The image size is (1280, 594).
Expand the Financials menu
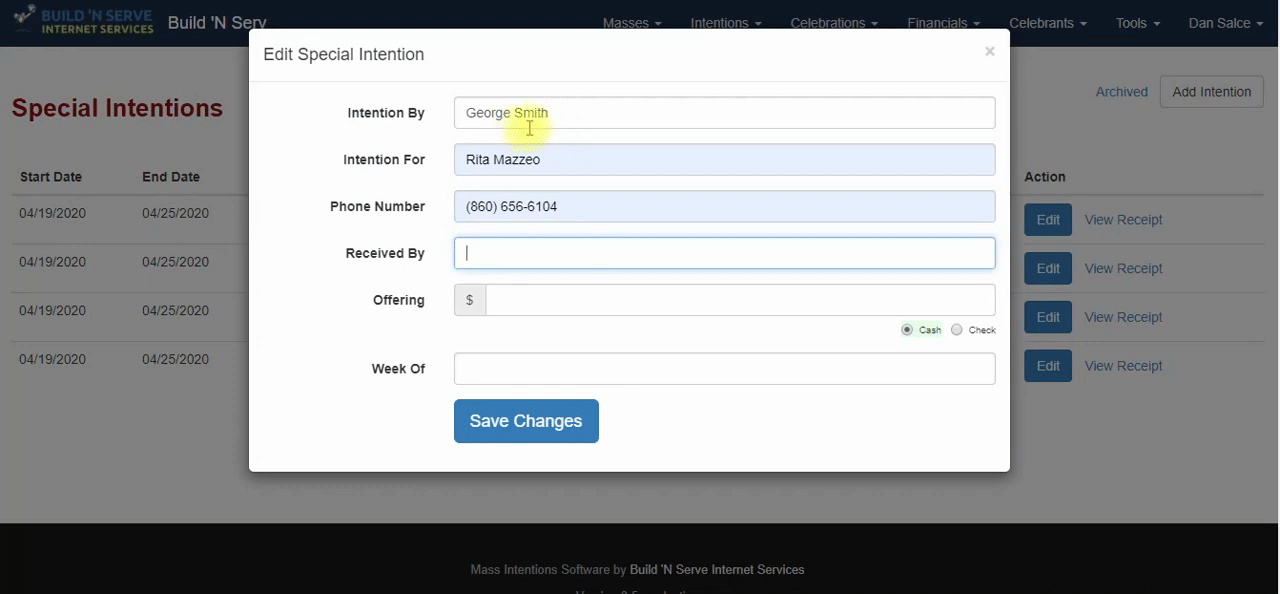pyautogui.click(x=943, y=23)
